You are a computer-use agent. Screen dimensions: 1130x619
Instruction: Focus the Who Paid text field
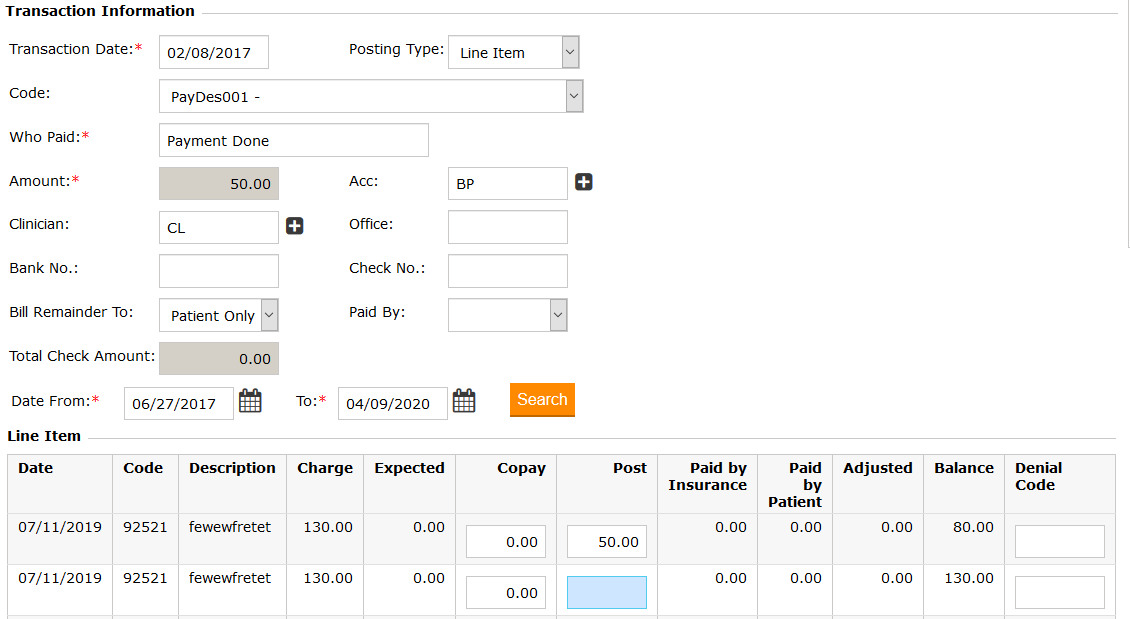click(x=293, y=140)
